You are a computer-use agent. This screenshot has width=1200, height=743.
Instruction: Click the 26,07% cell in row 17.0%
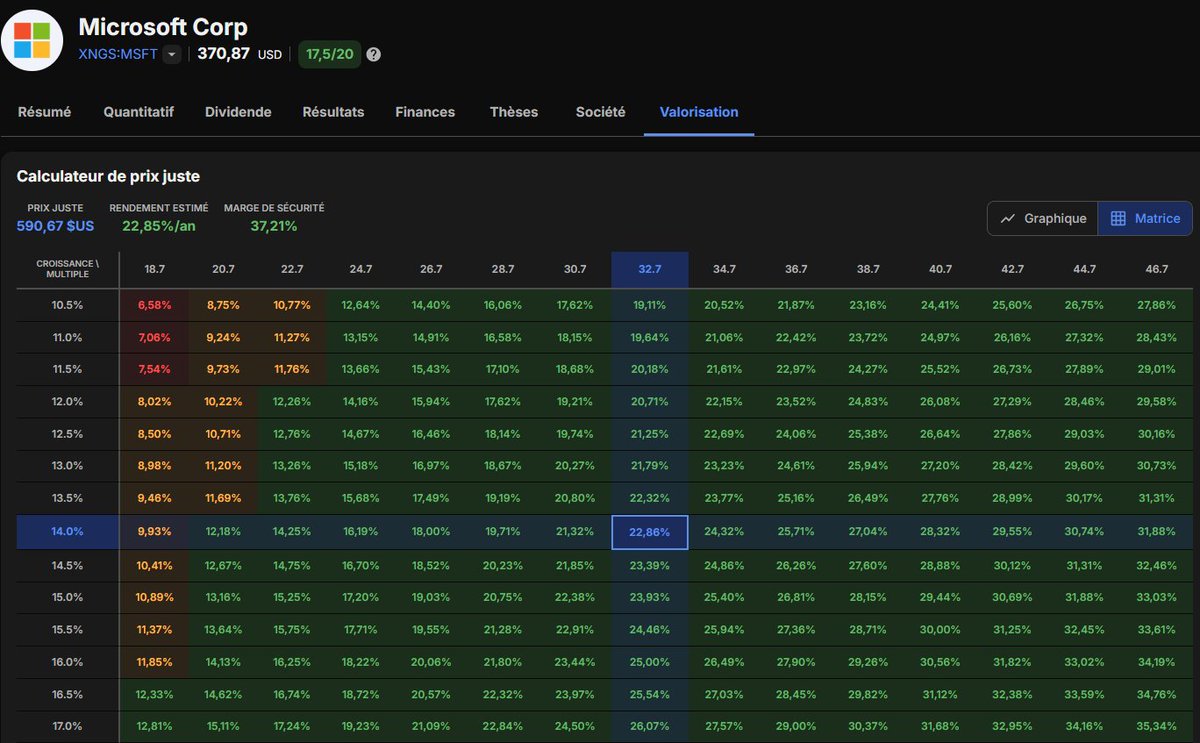pyautogui.click(x=650, y=726)
